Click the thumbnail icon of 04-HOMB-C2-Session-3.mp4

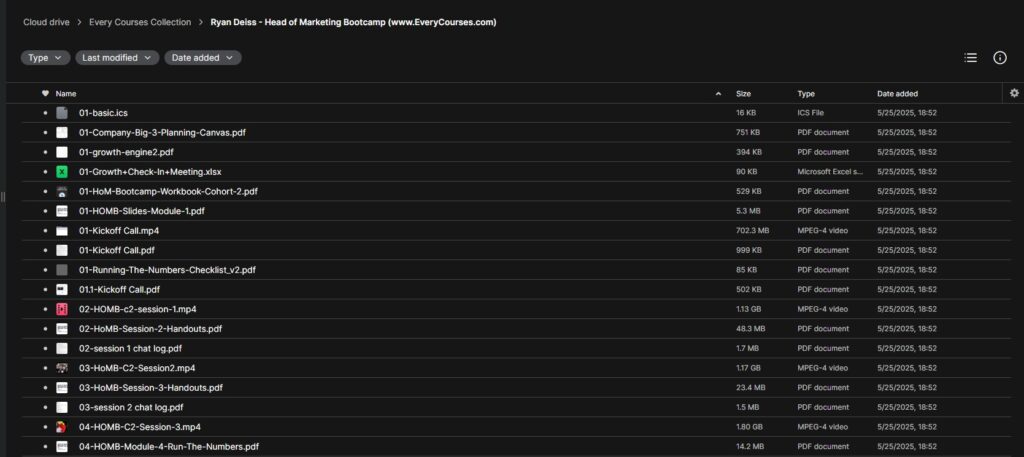[x=61, y=427]
